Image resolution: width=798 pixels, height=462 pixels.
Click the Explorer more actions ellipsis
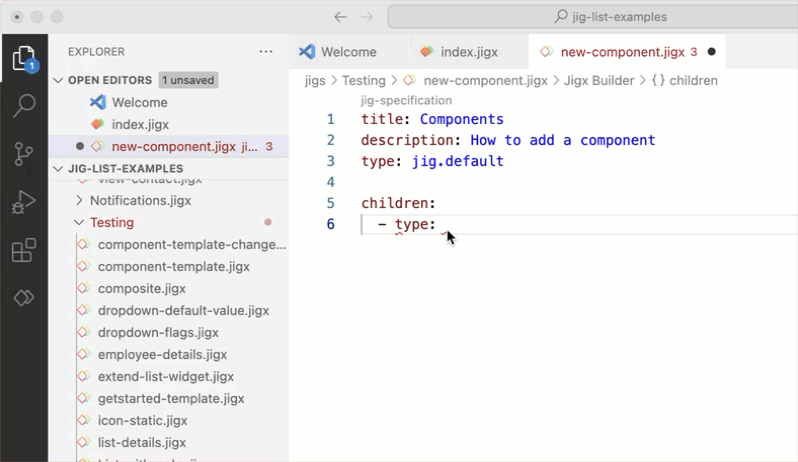(266, 51)
